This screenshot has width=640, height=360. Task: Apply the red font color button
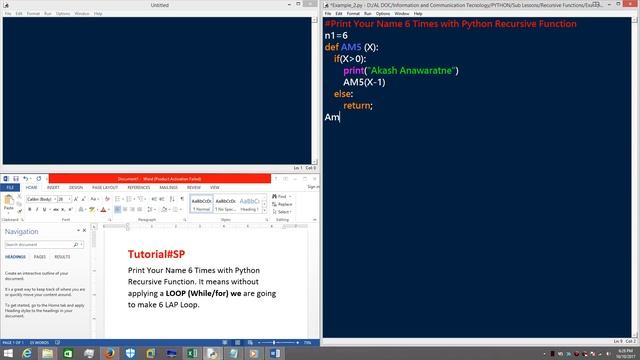coord(103,209)
